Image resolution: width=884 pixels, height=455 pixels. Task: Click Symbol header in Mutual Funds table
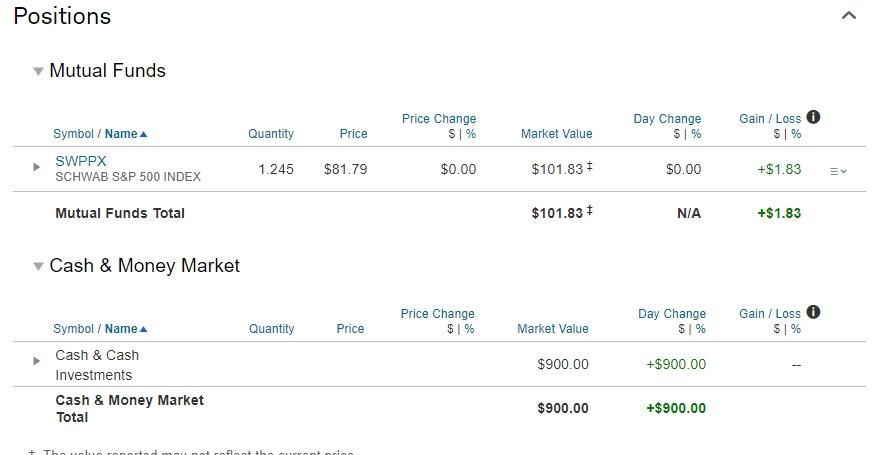[x=72, y=134]
